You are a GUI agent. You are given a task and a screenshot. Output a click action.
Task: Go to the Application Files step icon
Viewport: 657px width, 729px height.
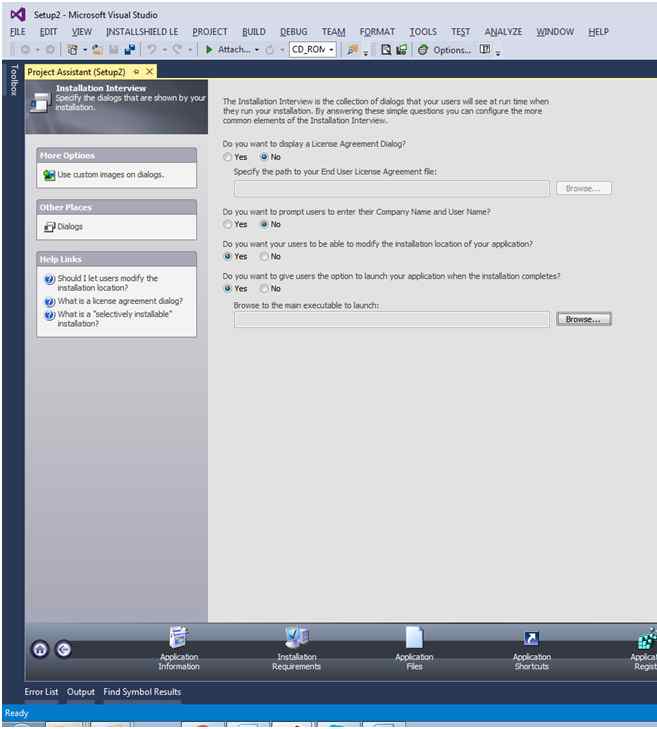click(414, 637)
